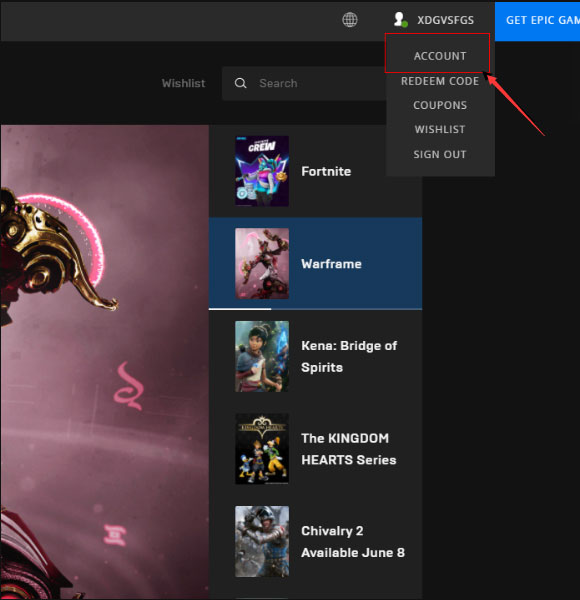Viewport: 580px width, 600px height.
Task: Click the search magnifier icon
Action: pyautogui.click(x=240, y=83)
